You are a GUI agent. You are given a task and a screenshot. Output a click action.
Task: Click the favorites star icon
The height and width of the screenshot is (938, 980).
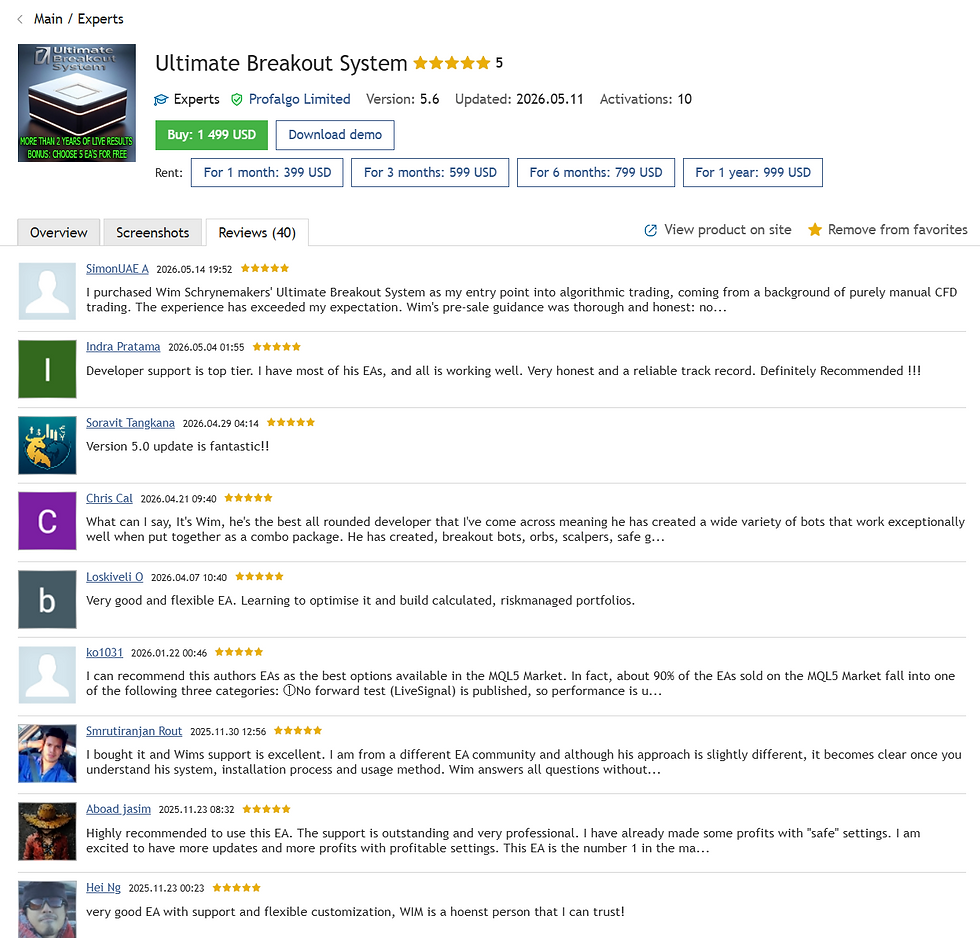click(x=814, y=230)
